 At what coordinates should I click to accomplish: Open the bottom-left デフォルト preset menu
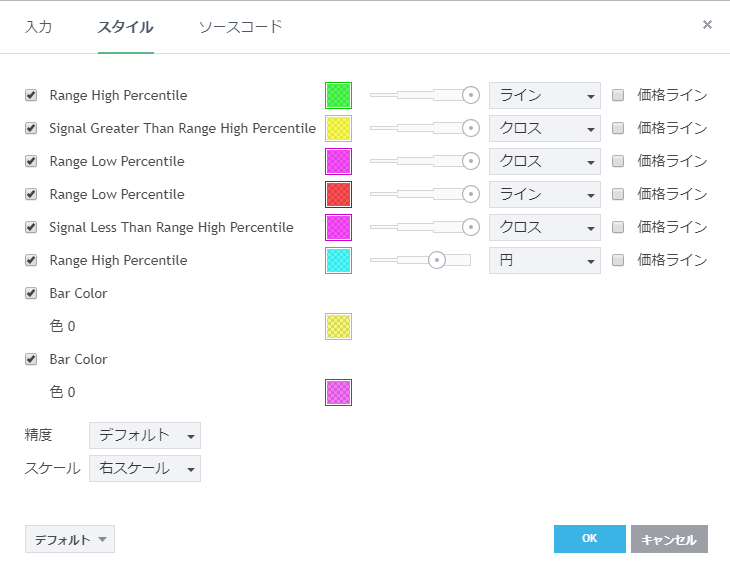(70, 539)
